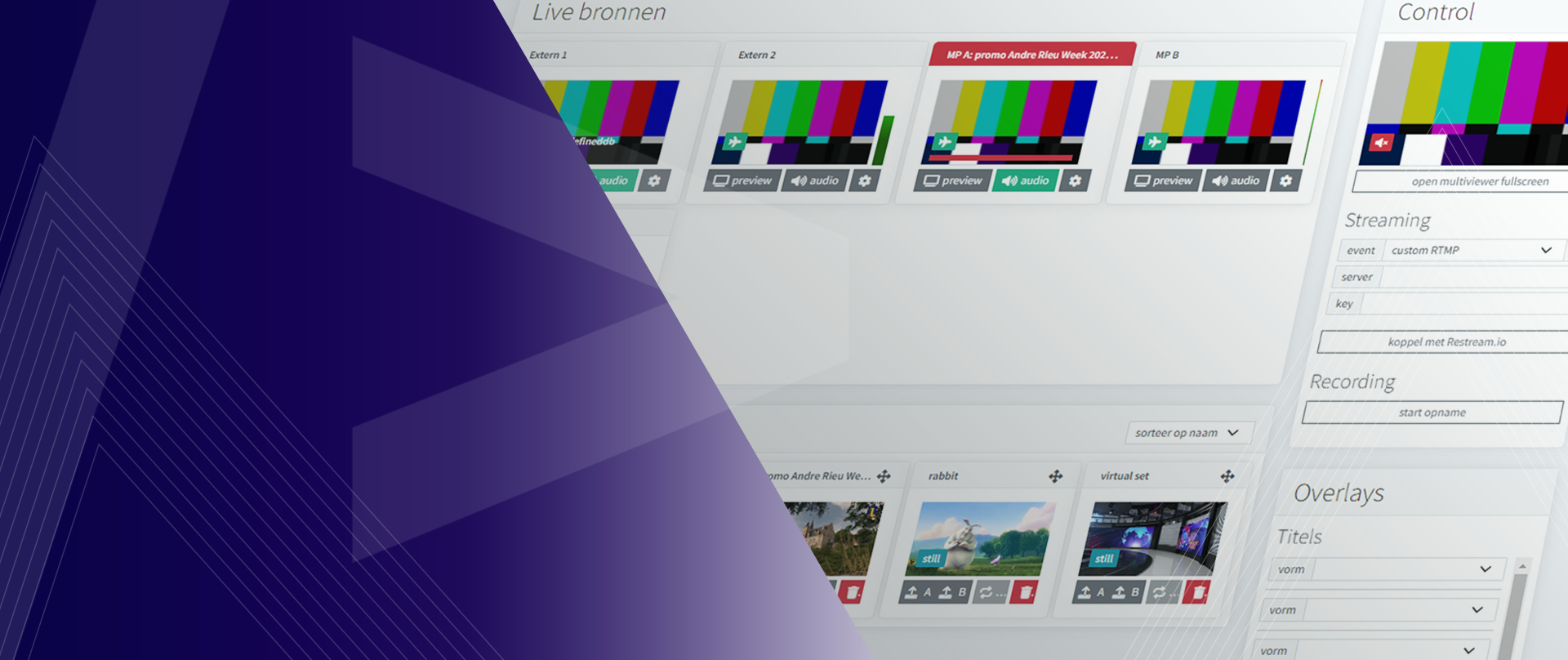The width and height of the screenshot is (1568, 660).
Task: Click the green airplane icon on Extern 2
Action: (735, 142)
